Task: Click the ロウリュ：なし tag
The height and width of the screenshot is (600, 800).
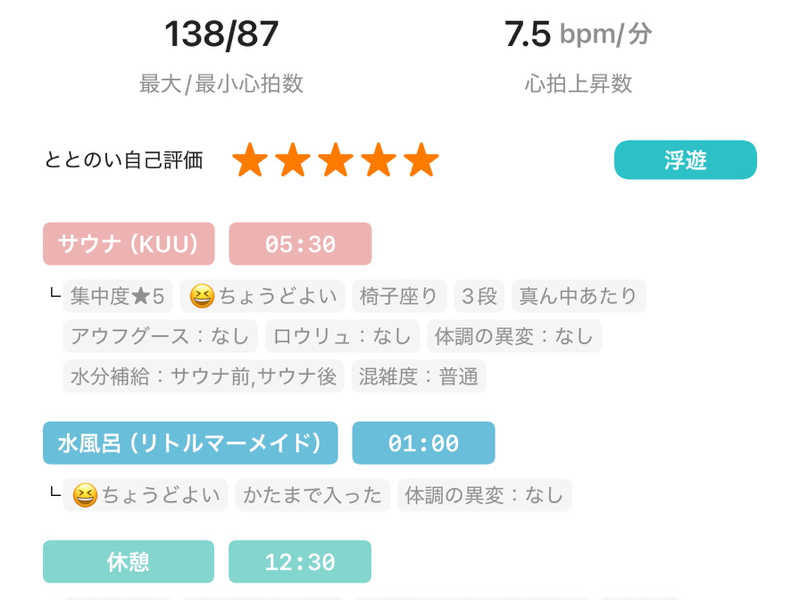Action: coord(342,336)
